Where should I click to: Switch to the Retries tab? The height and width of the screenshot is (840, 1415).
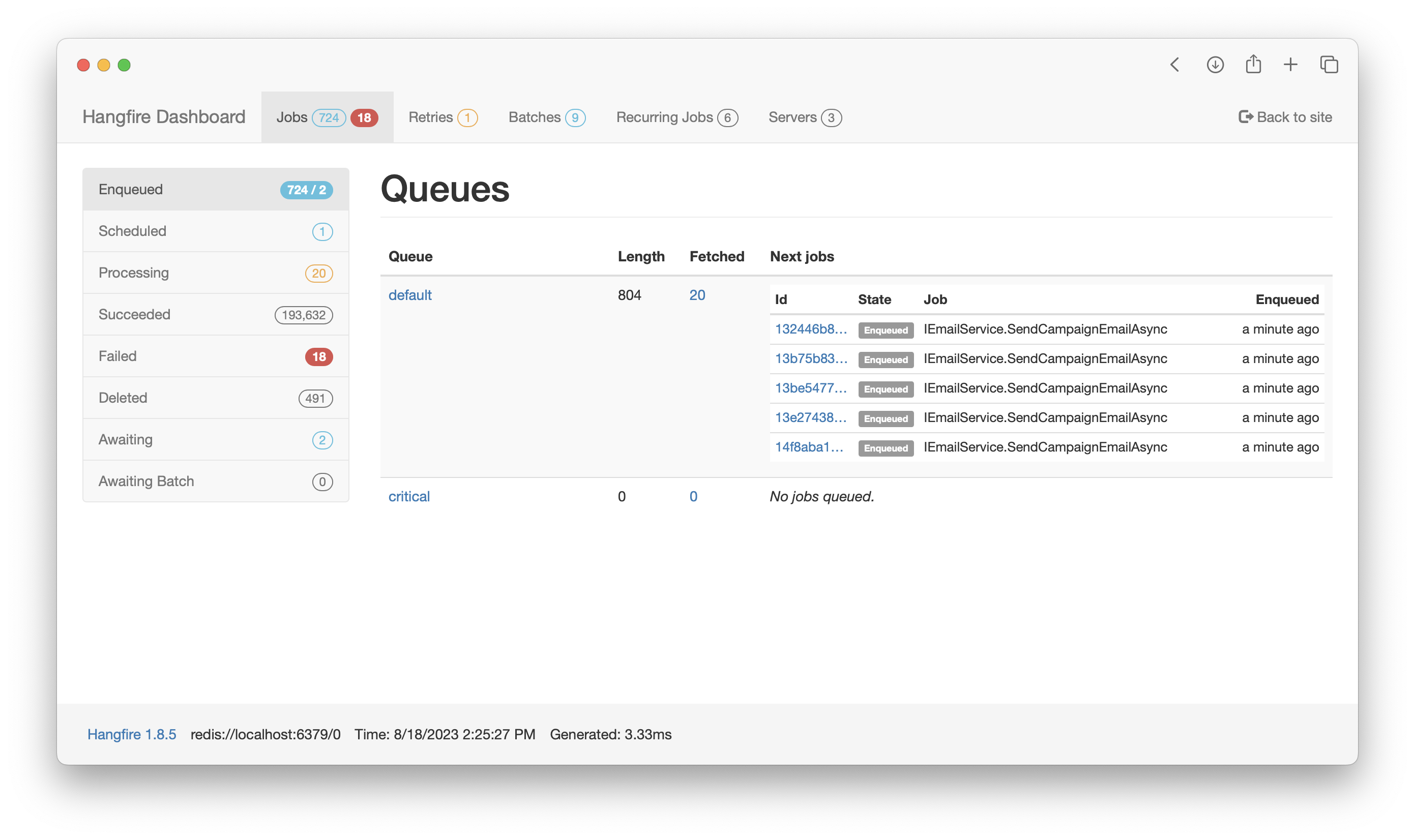(x=443, y=117)
